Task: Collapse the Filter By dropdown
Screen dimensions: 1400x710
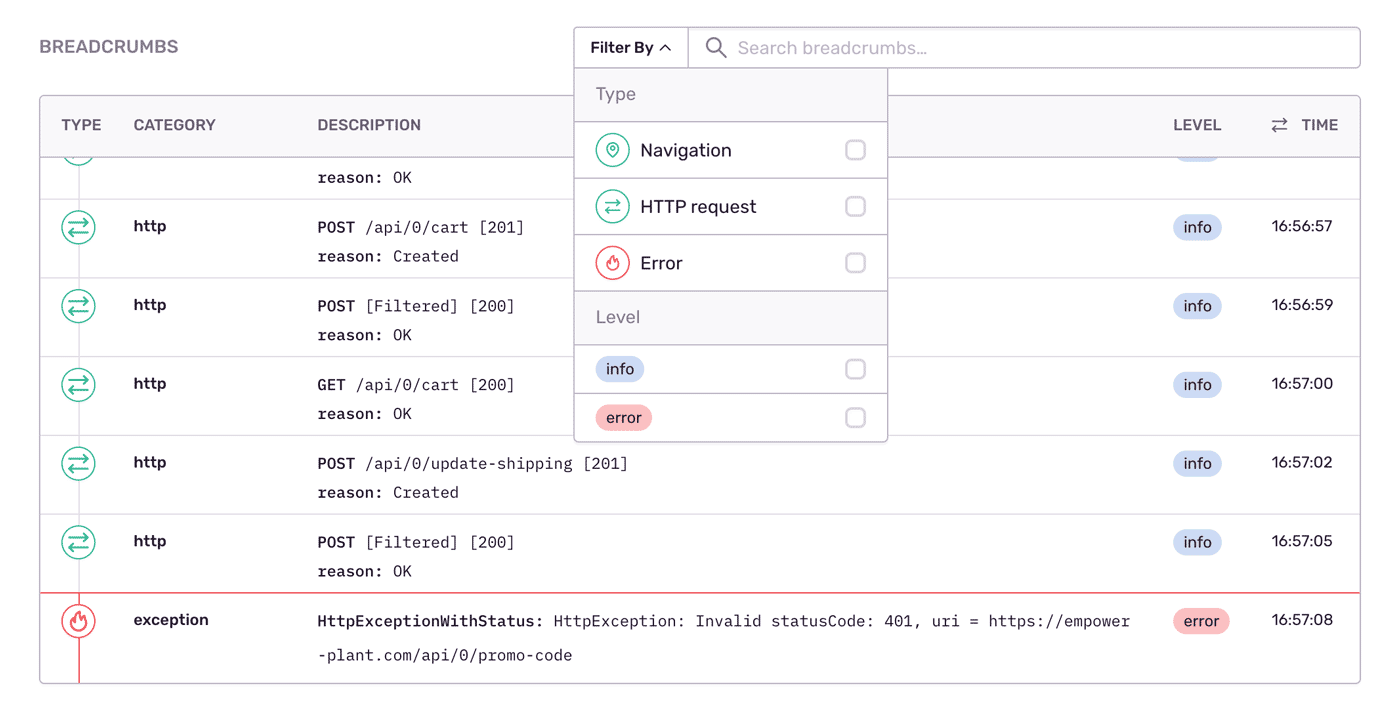Action: click(630, 48)
